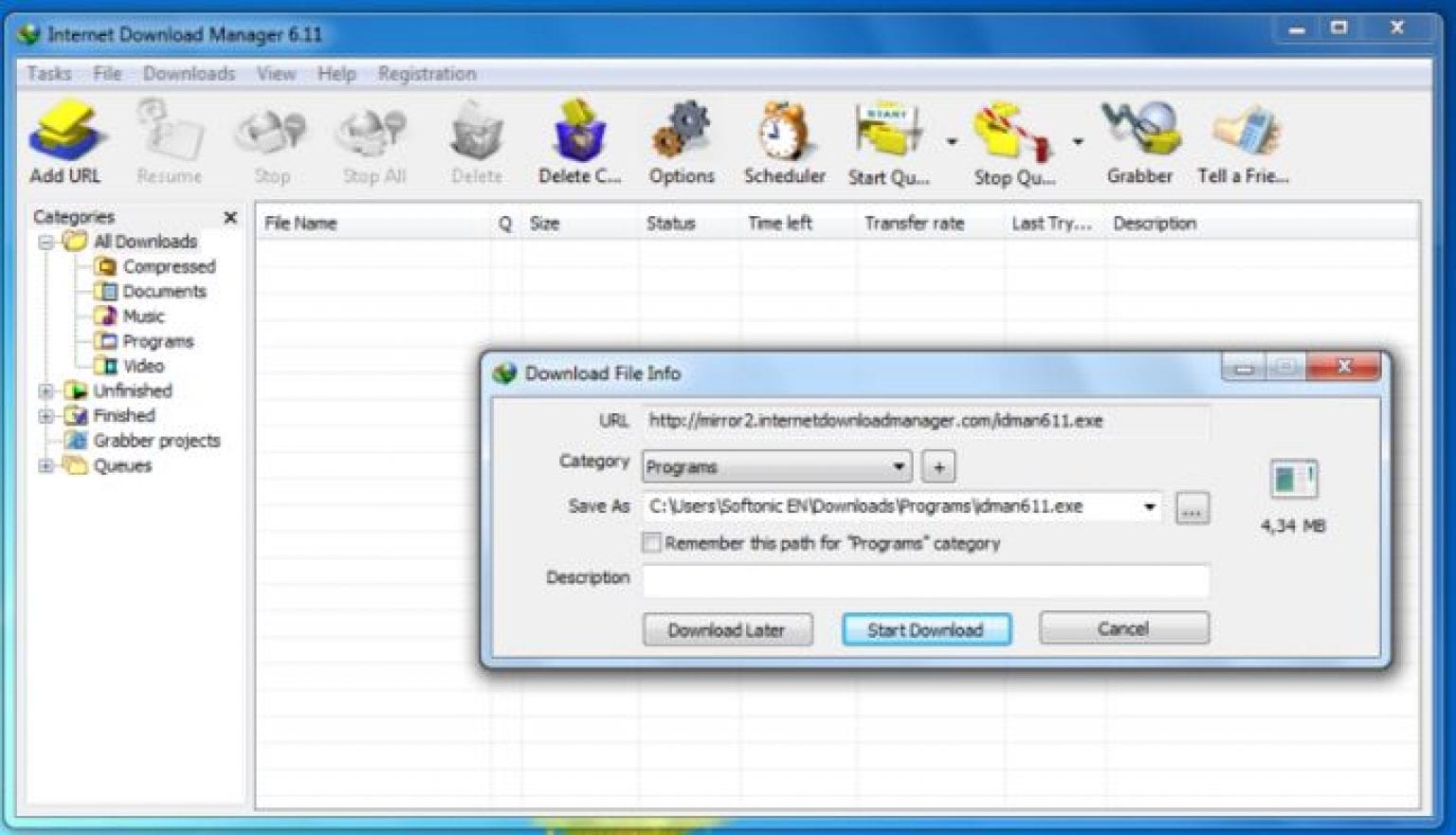Click inside the Description text field
The width and height of the screenshot is (1456, 835).
point(926,579)
